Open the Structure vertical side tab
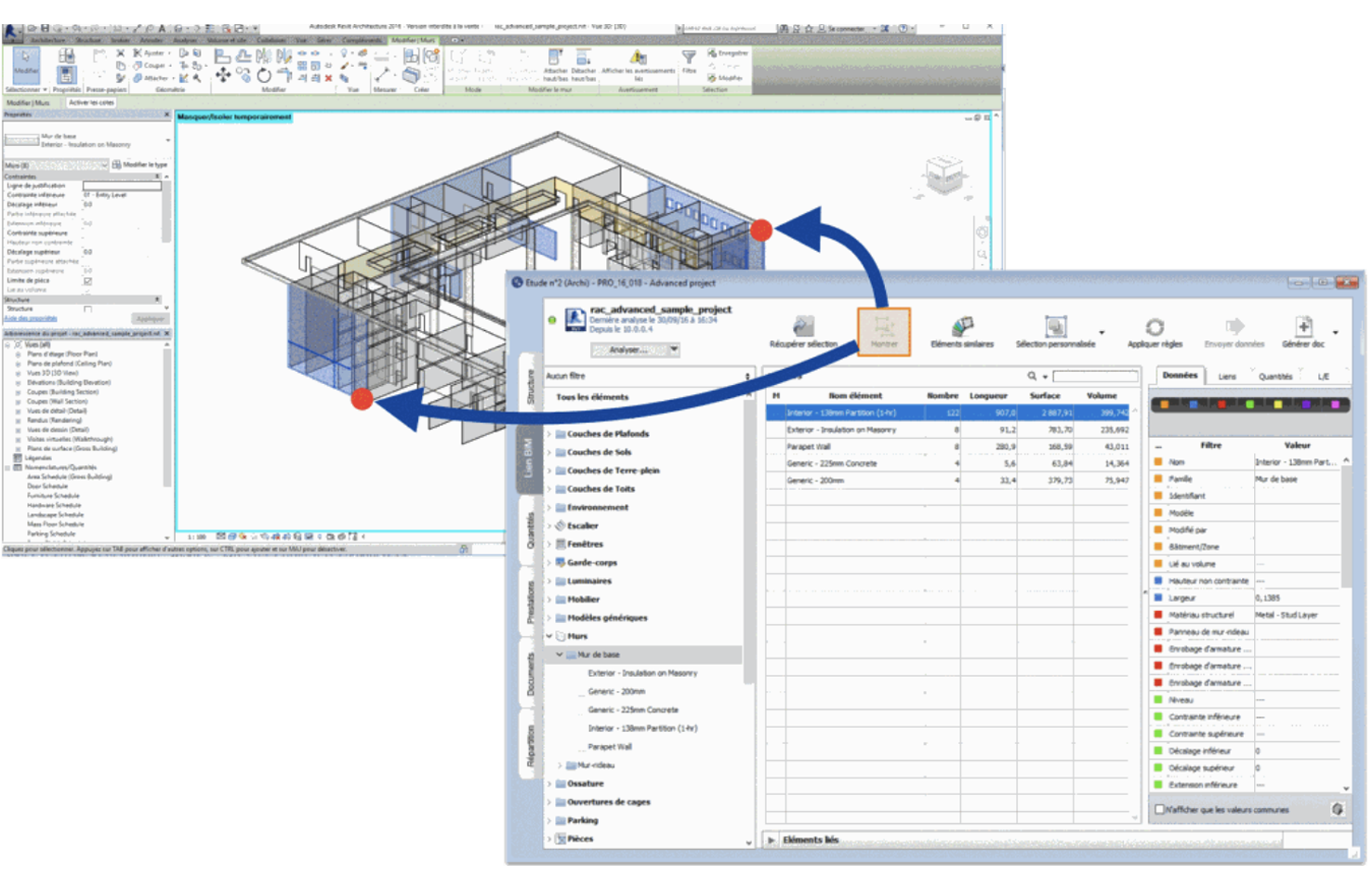Image resolution: width=1372 pixels, height=889 pixels. tap(531, 387)
